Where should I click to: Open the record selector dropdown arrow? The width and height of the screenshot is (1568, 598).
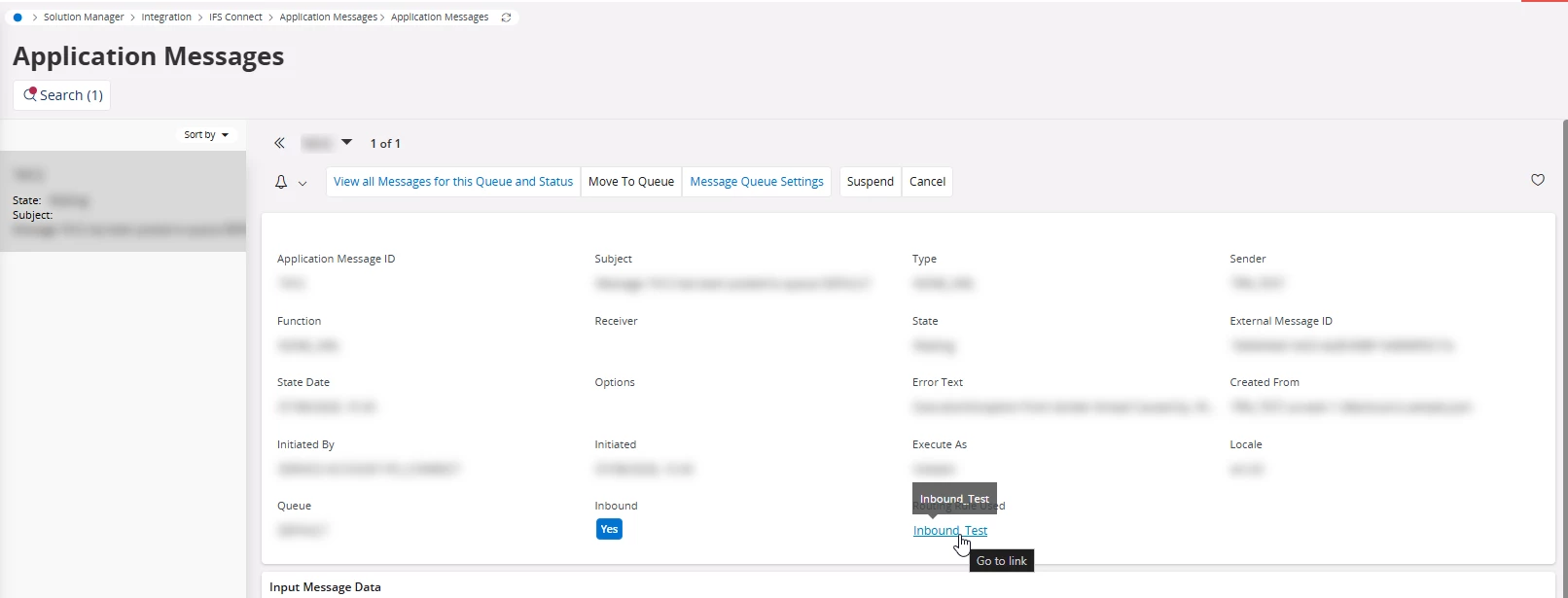pyautogui.click(x=346, y=142)
